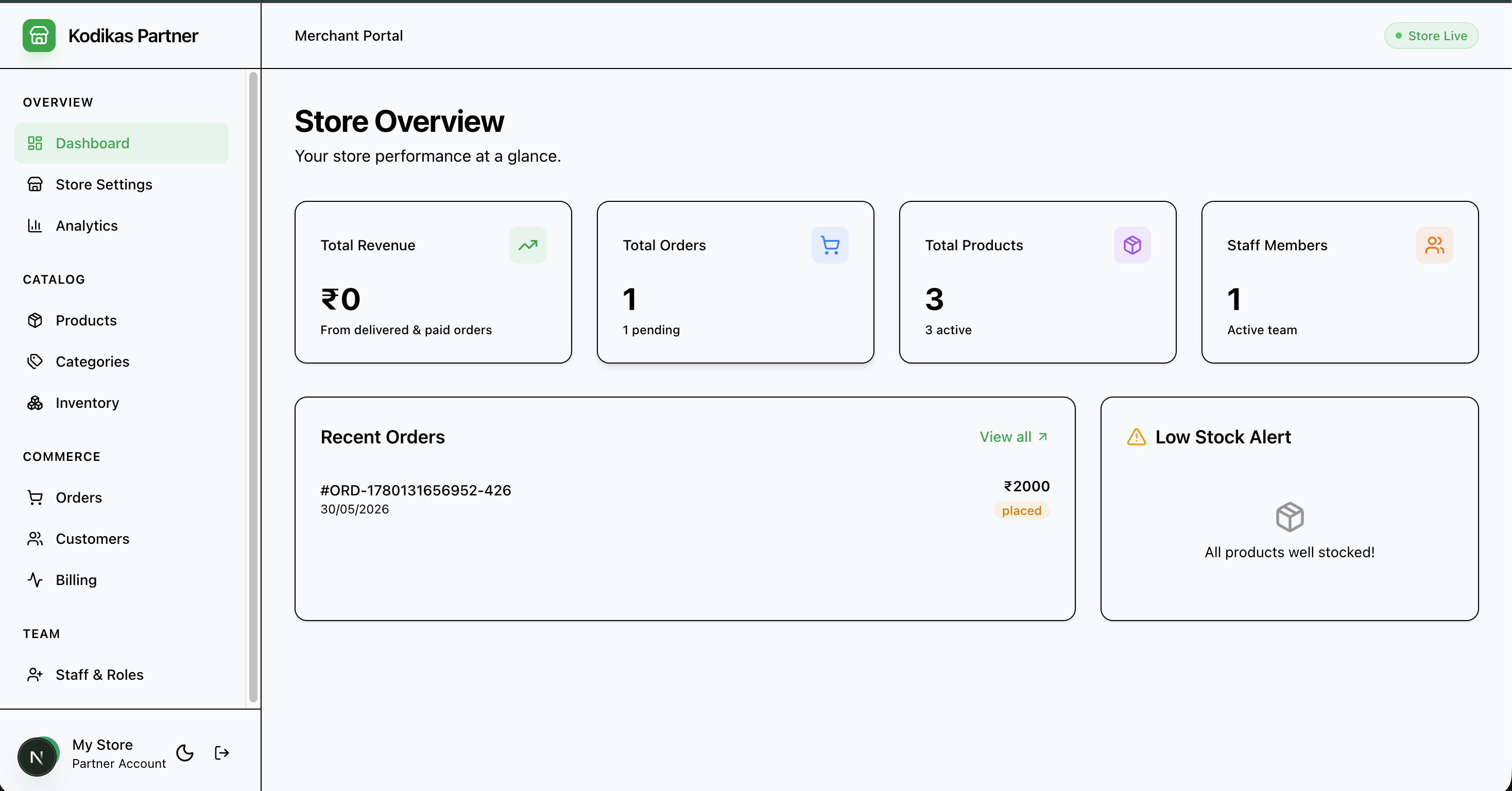1512x791 pixels.
Task: Click the sidebar vertical scrollbar
Action: [x=253, y=387]
